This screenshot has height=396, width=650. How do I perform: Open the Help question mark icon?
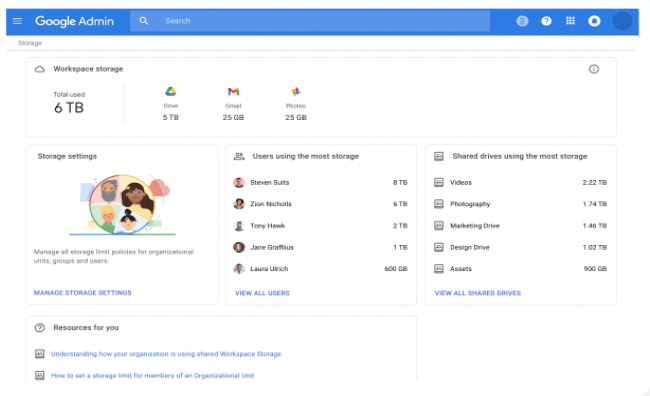click(x=546, y=21)
